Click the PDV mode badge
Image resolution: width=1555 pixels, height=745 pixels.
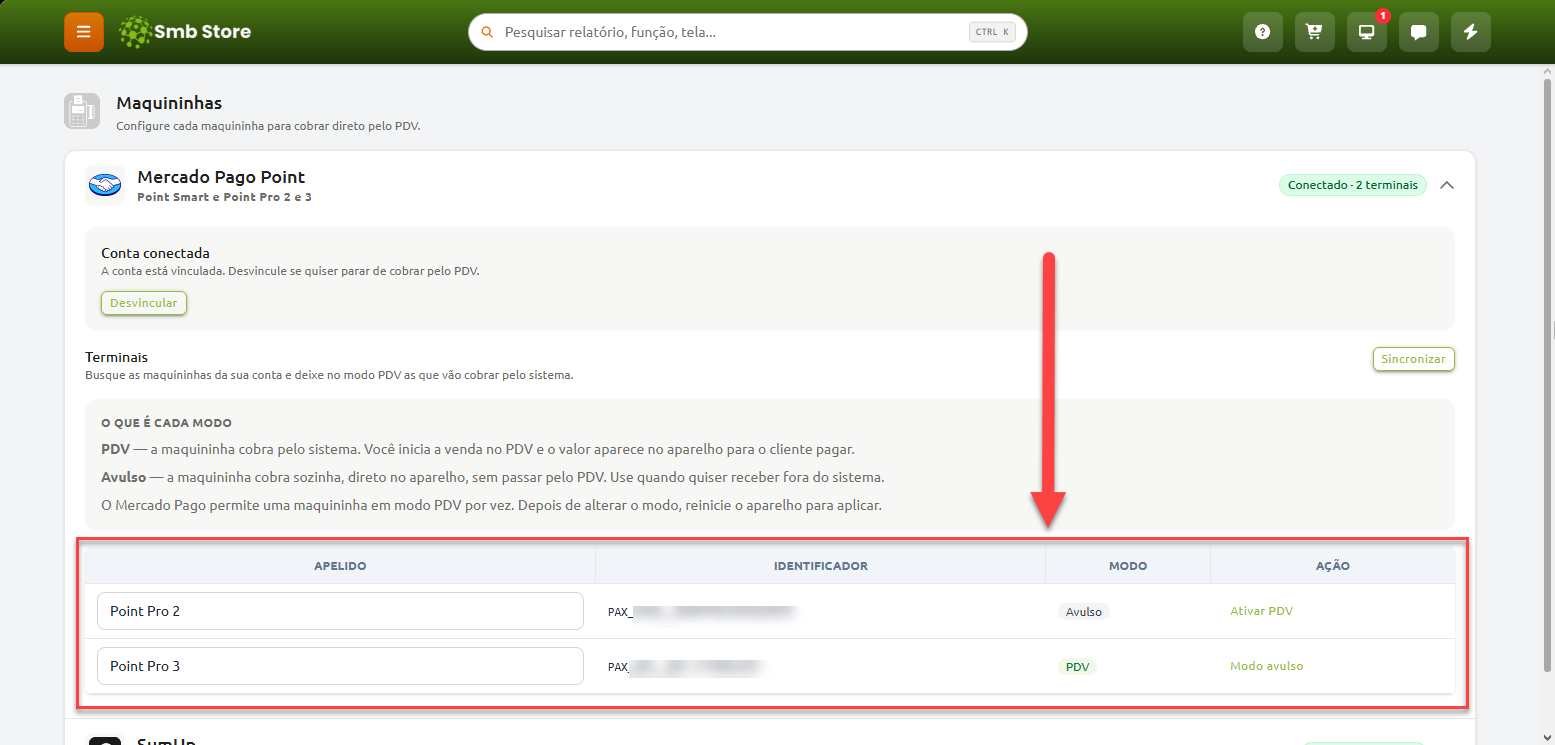1077,667
